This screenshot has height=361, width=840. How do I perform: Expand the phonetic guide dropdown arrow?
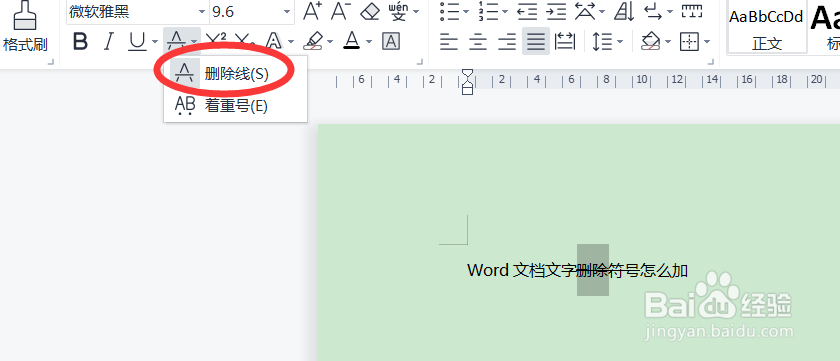click(416, 11)
